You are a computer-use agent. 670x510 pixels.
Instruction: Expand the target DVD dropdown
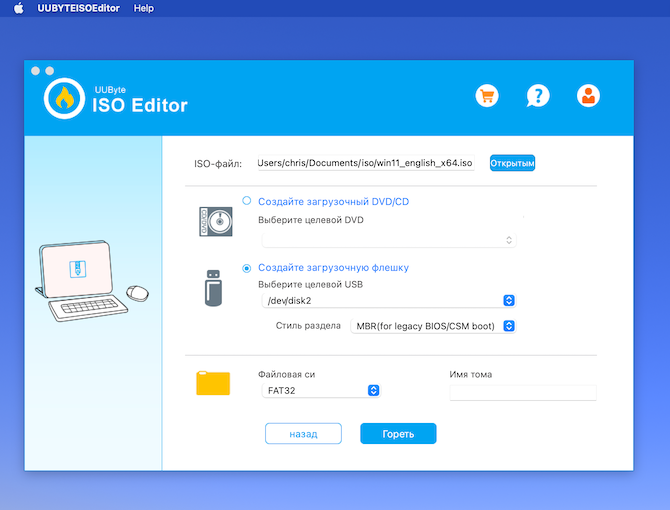click(389, 240)
